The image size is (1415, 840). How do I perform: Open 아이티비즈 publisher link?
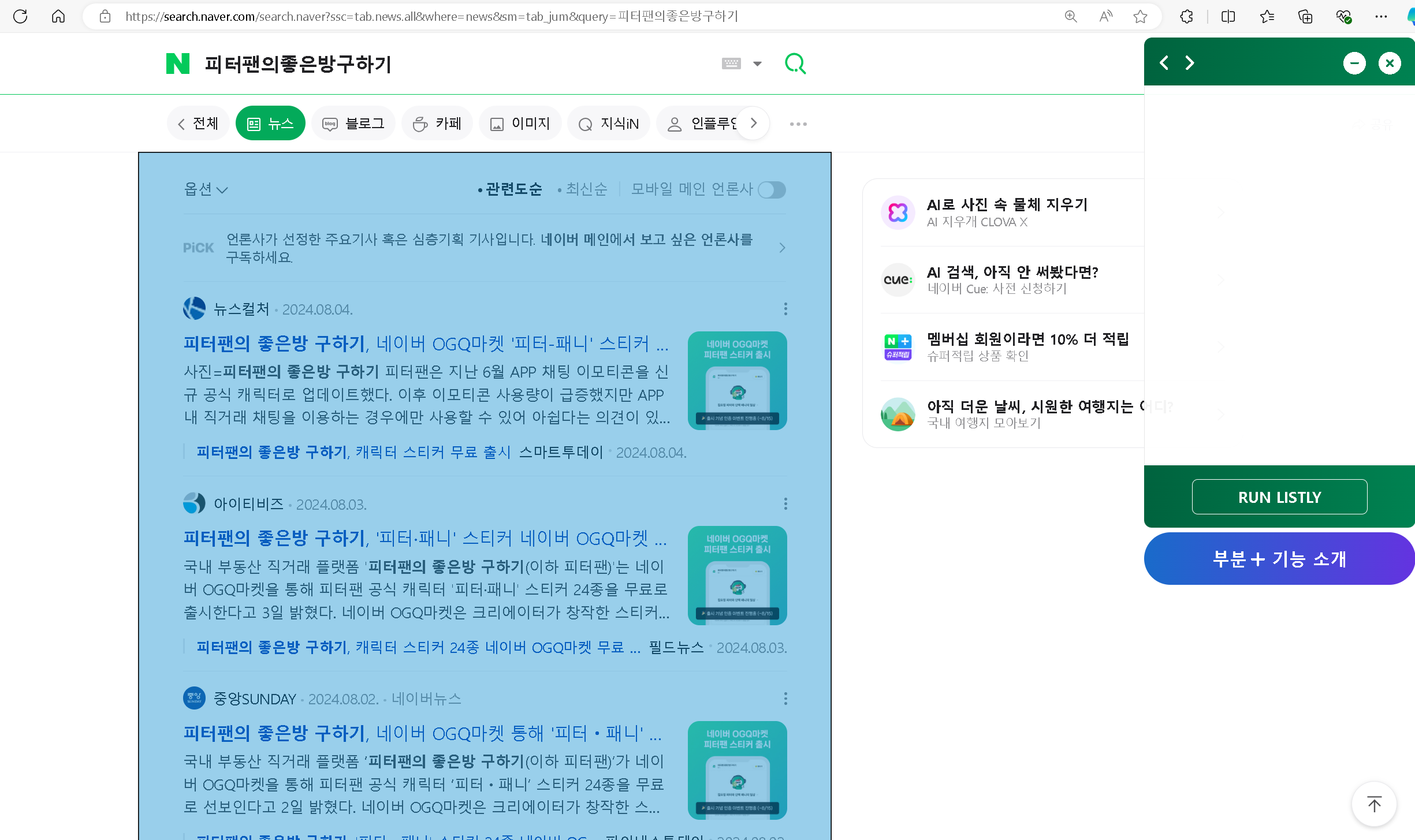tap(248, 504)
